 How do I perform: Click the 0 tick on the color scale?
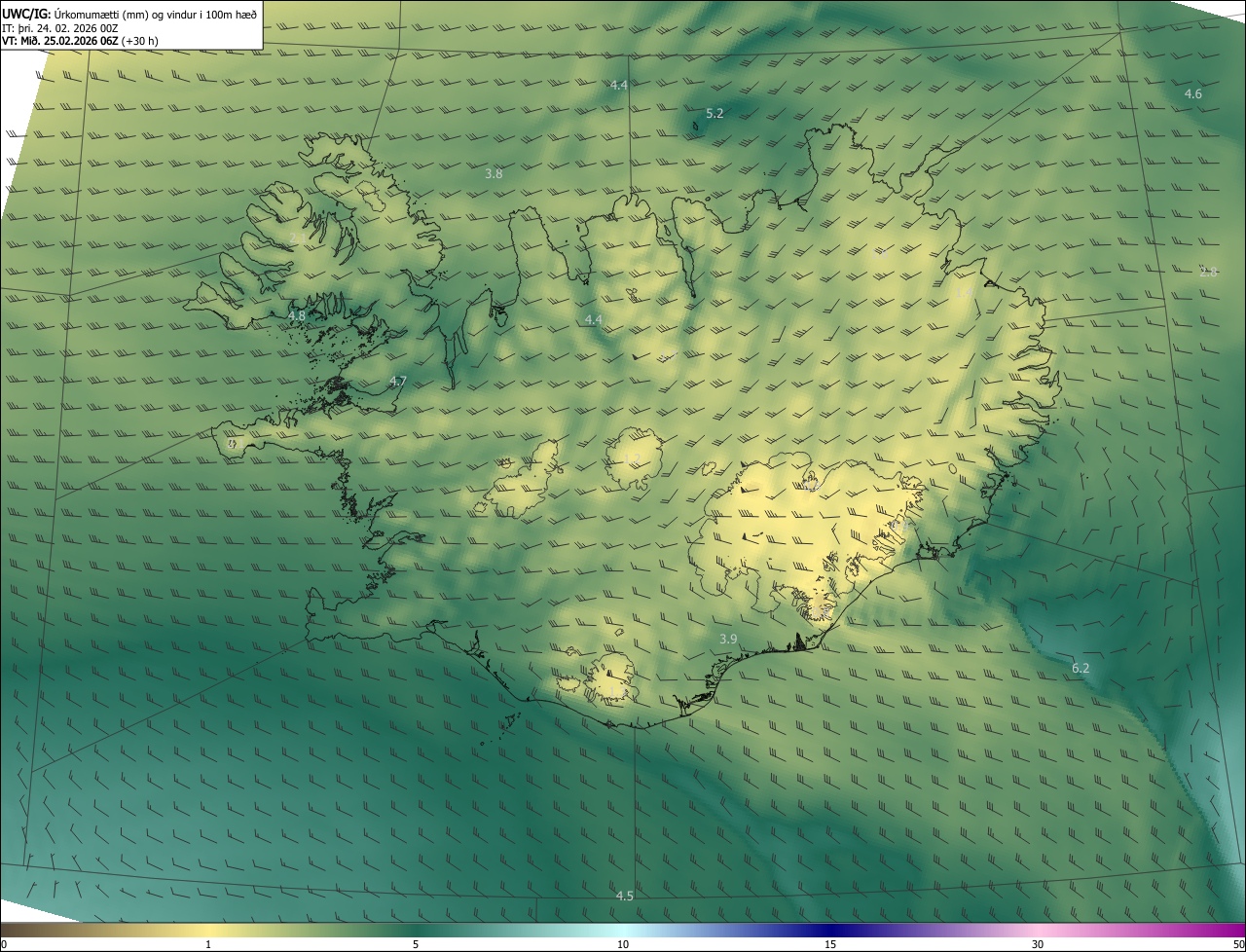[4, 945]
